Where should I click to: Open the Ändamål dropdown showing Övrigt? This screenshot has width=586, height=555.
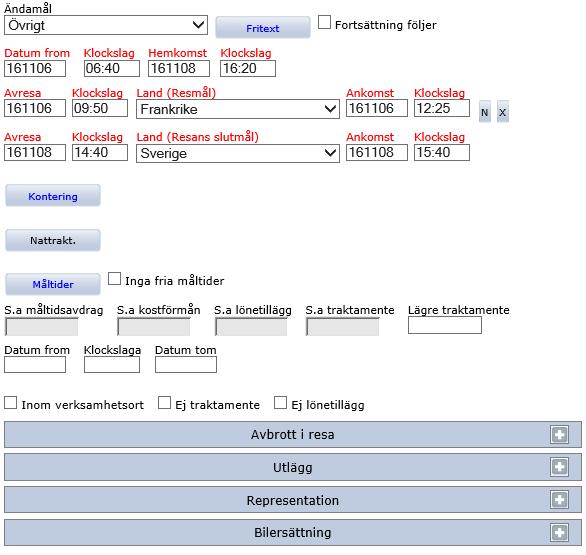coord(106,25)
